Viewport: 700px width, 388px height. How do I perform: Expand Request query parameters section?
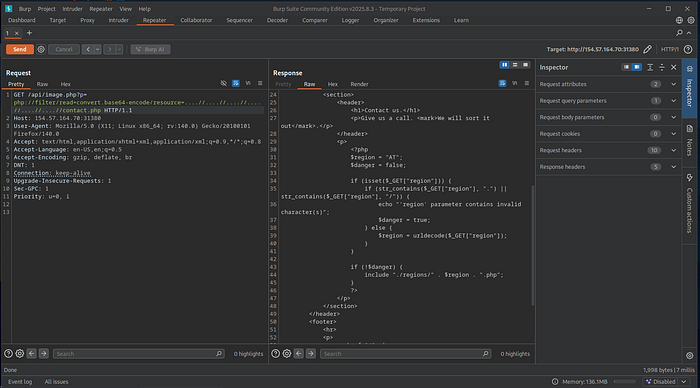click(608, 100)
